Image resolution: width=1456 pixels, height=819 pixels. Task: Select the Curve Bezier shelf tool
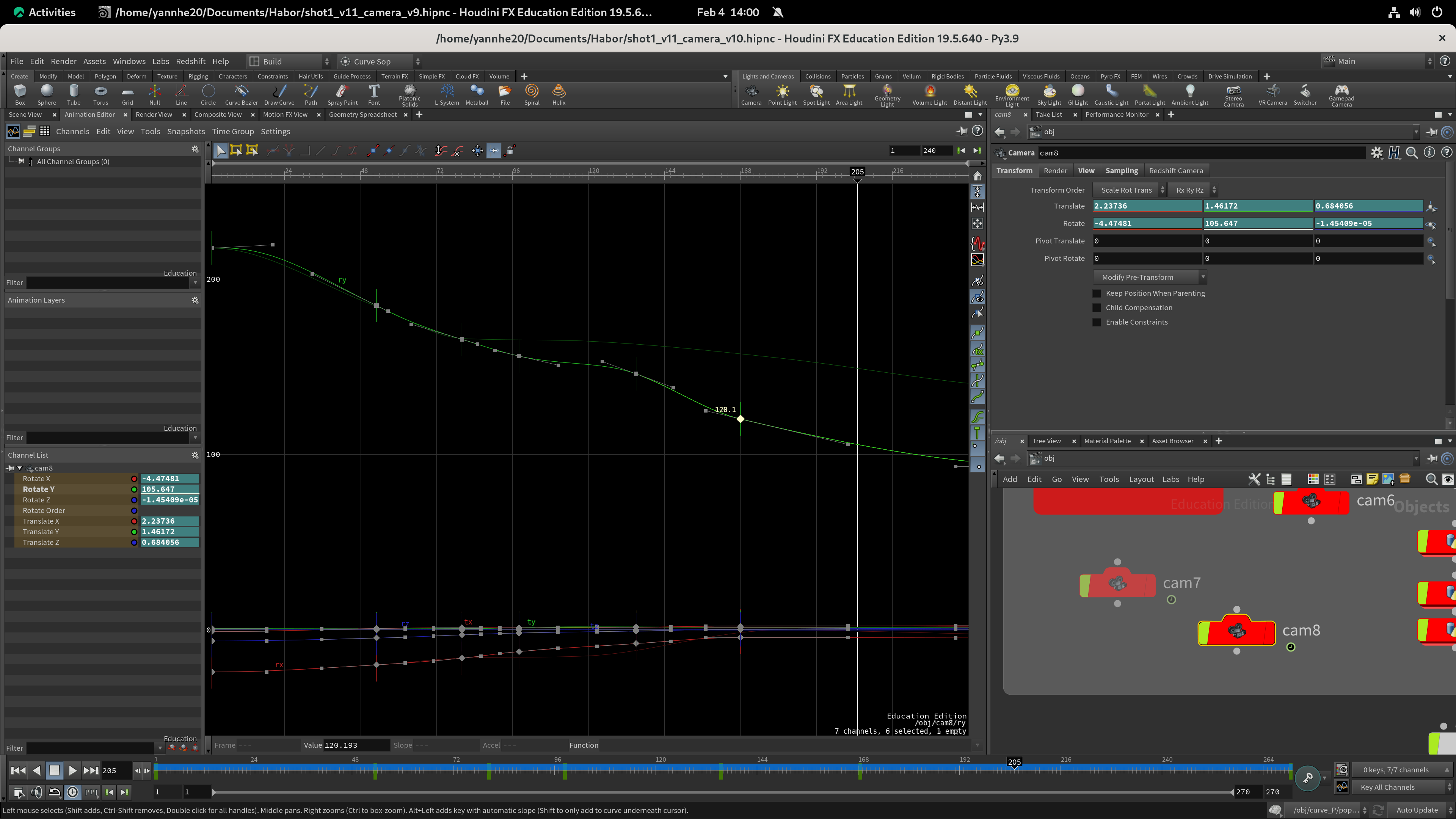coord(242,94)
